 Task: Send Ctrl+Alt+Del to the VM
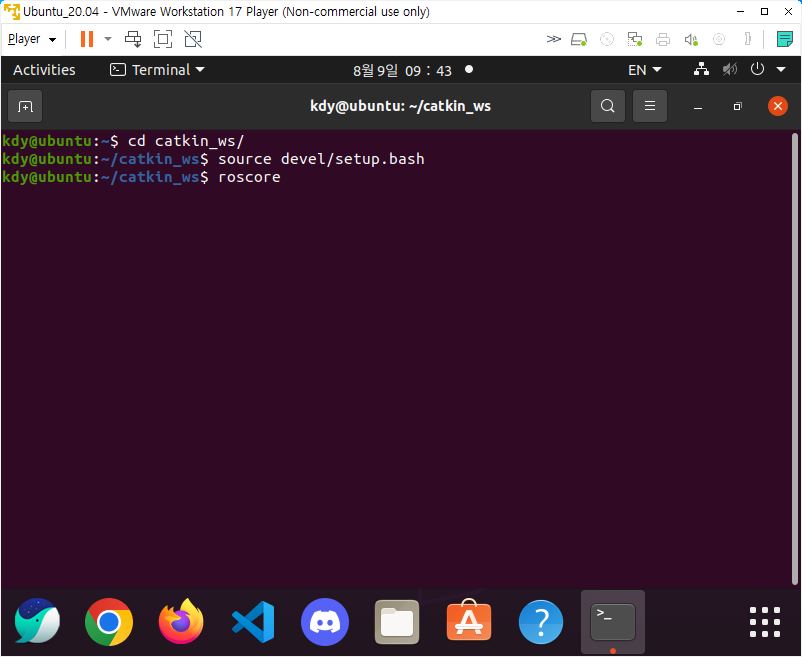tap(133, 39)
